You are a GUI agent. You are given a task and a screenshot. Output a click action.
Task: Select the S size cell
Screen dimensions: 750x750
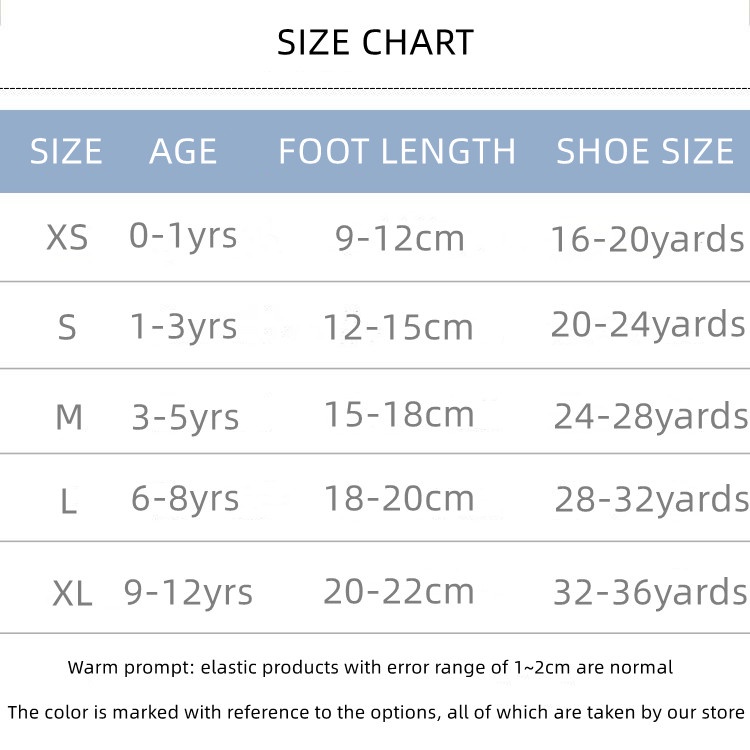pos(67,327)
